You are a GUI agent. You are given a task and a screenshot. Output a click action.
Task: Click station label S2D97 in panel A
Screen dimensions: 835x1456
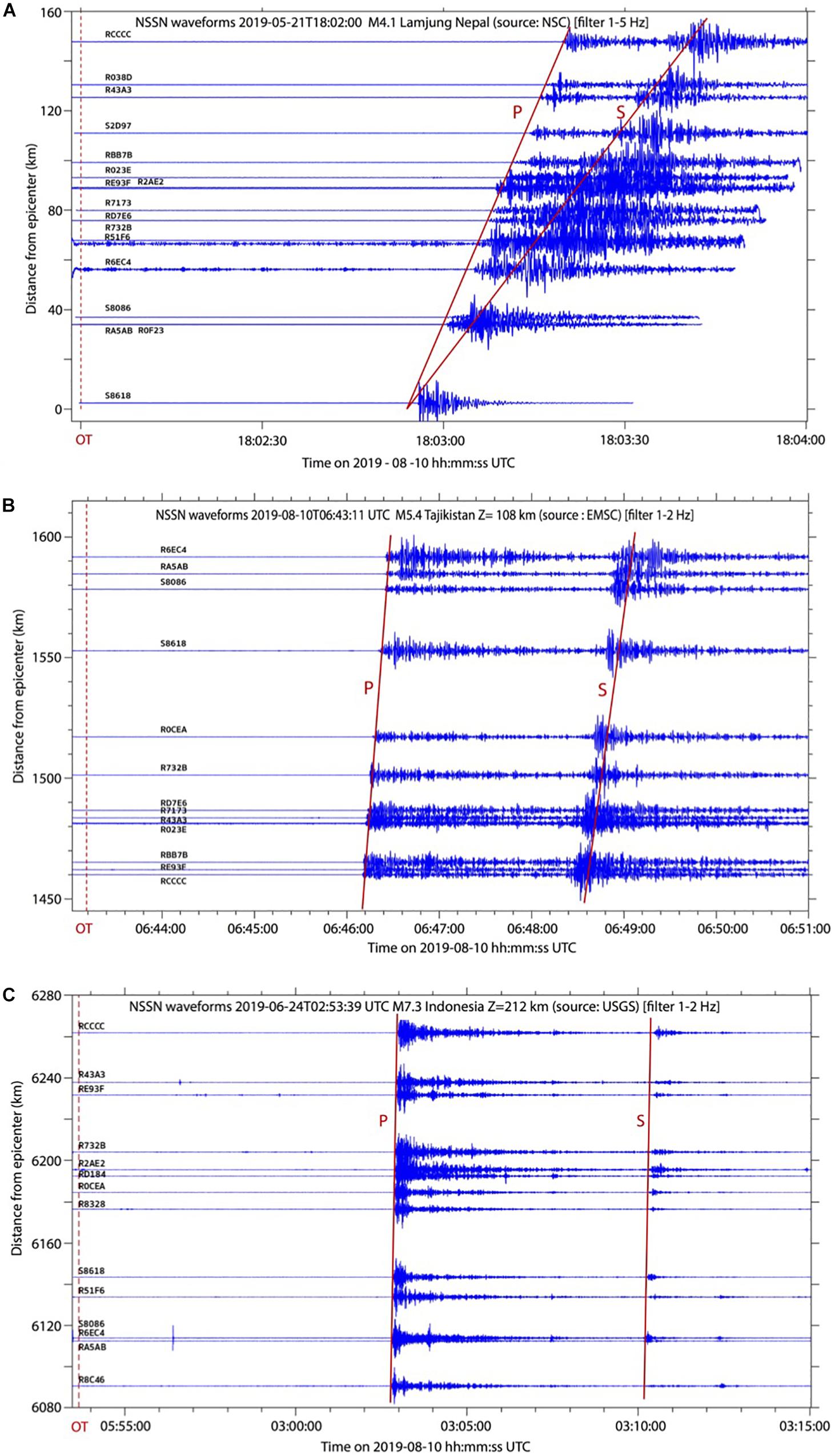click(118, 126)
